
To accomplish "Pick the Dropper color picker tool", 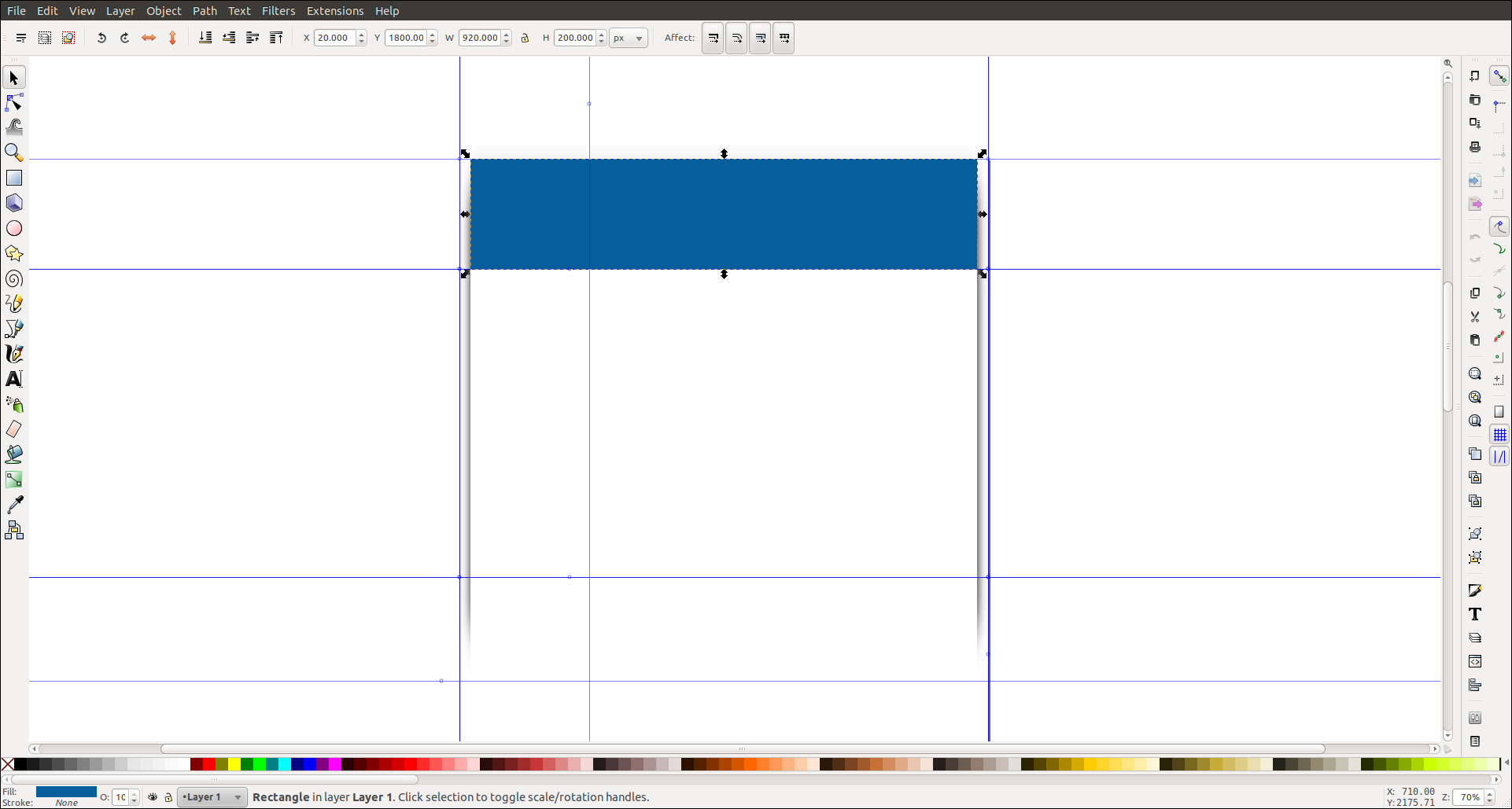I will (x=14, y=505).
